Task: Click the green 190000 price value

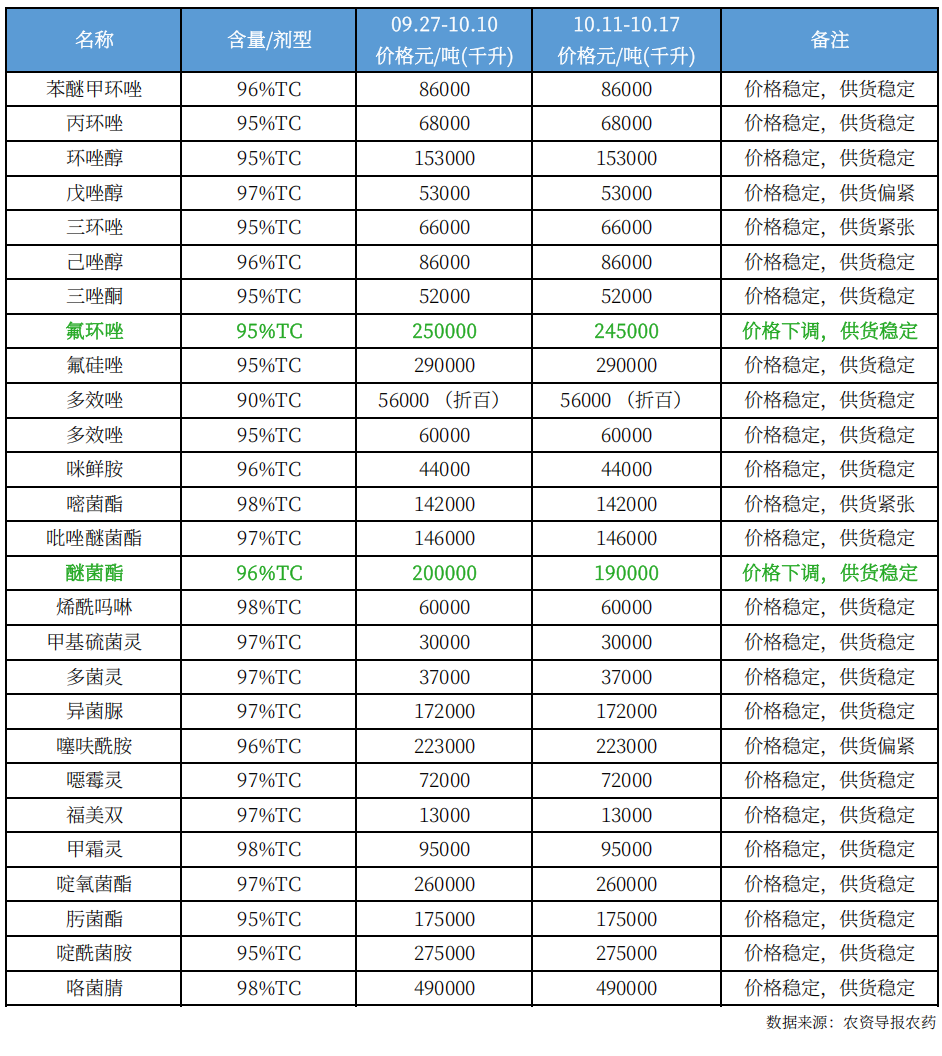Action: tap(626, 573)
